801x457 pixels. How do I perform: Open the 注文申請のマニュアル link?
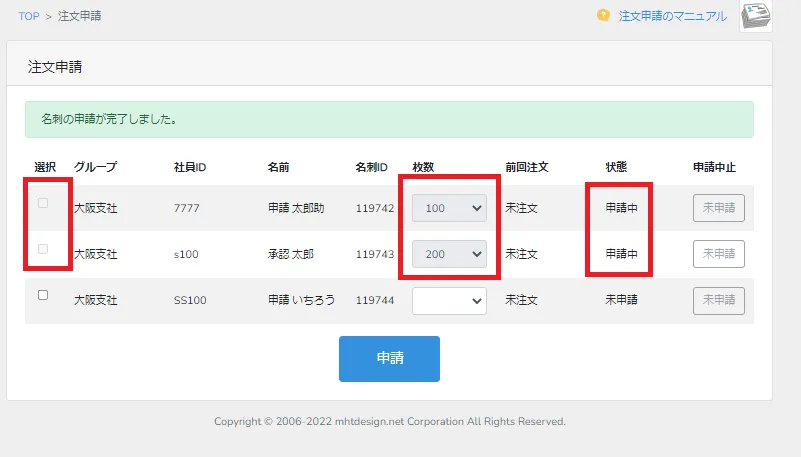click(x=673, y=16)
